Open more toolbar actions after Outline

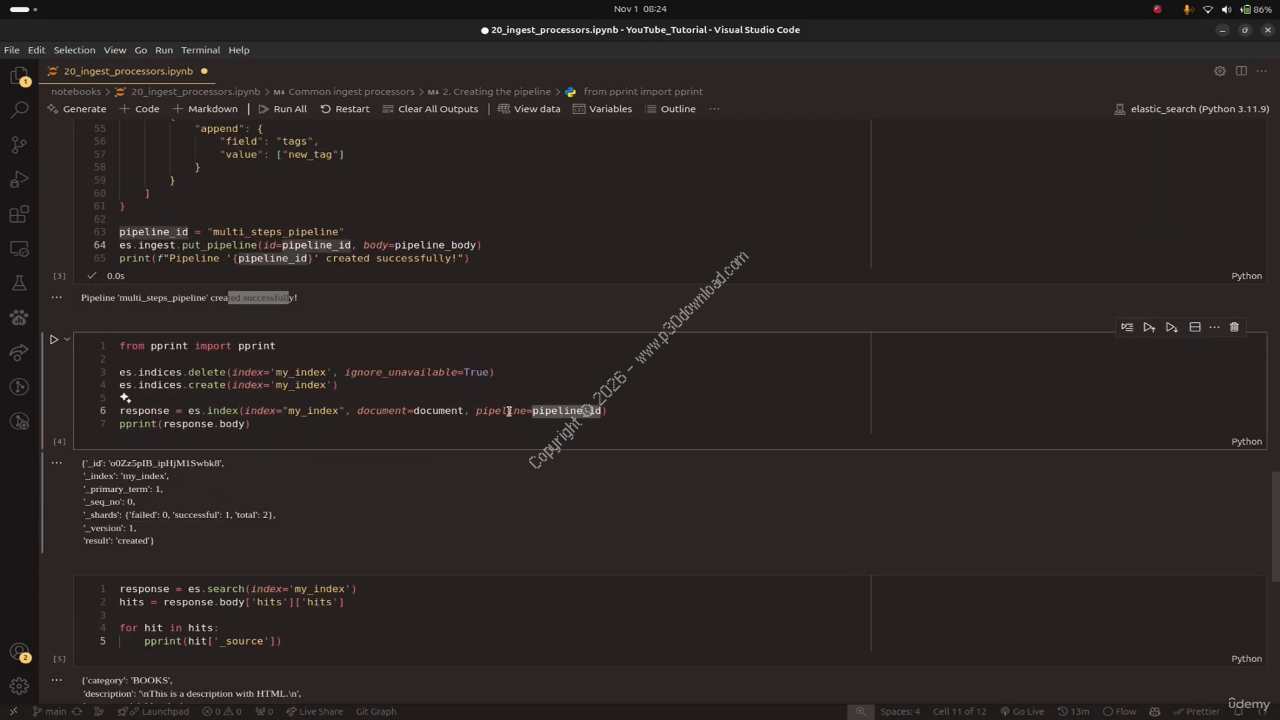coord(714,109)
